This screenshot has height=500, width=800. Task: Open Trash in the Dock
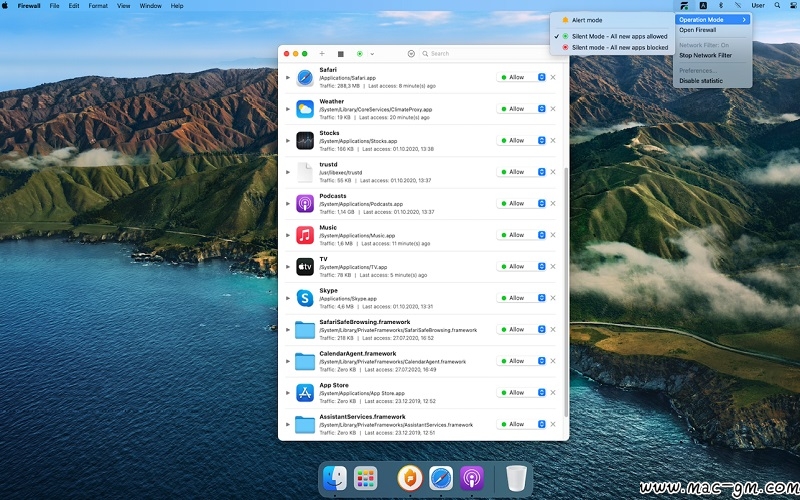click(516, 479)
